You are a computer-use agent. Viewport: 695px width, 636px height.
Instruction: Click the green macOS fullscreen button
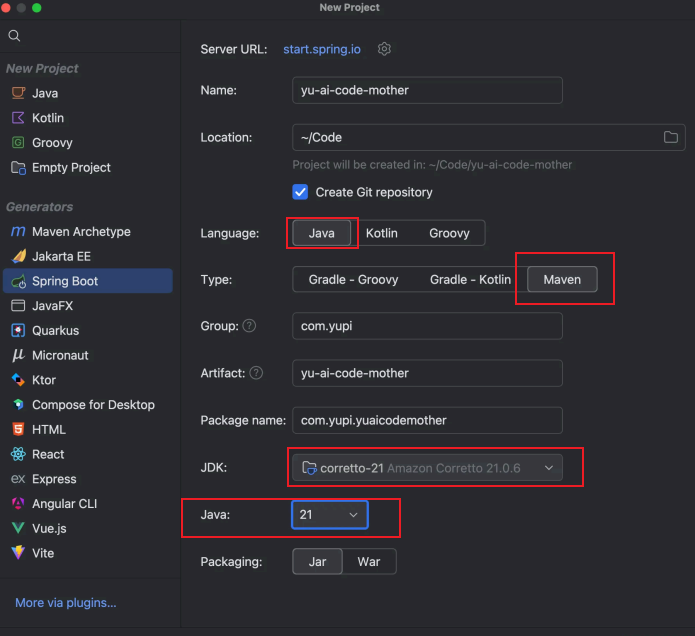coord(37,8)
